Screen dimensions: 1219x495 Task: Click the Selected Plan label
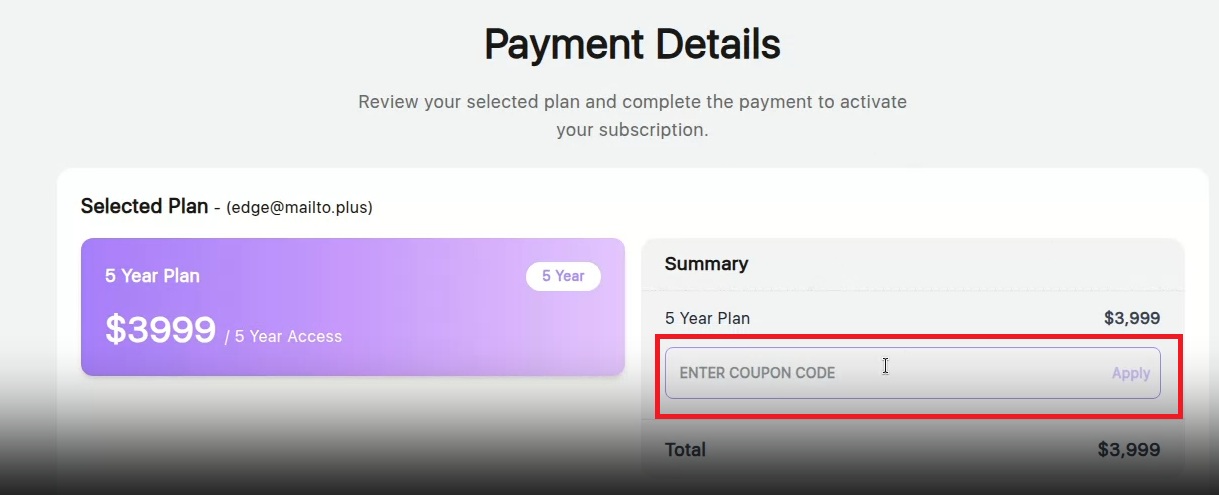tap(144, 207)
